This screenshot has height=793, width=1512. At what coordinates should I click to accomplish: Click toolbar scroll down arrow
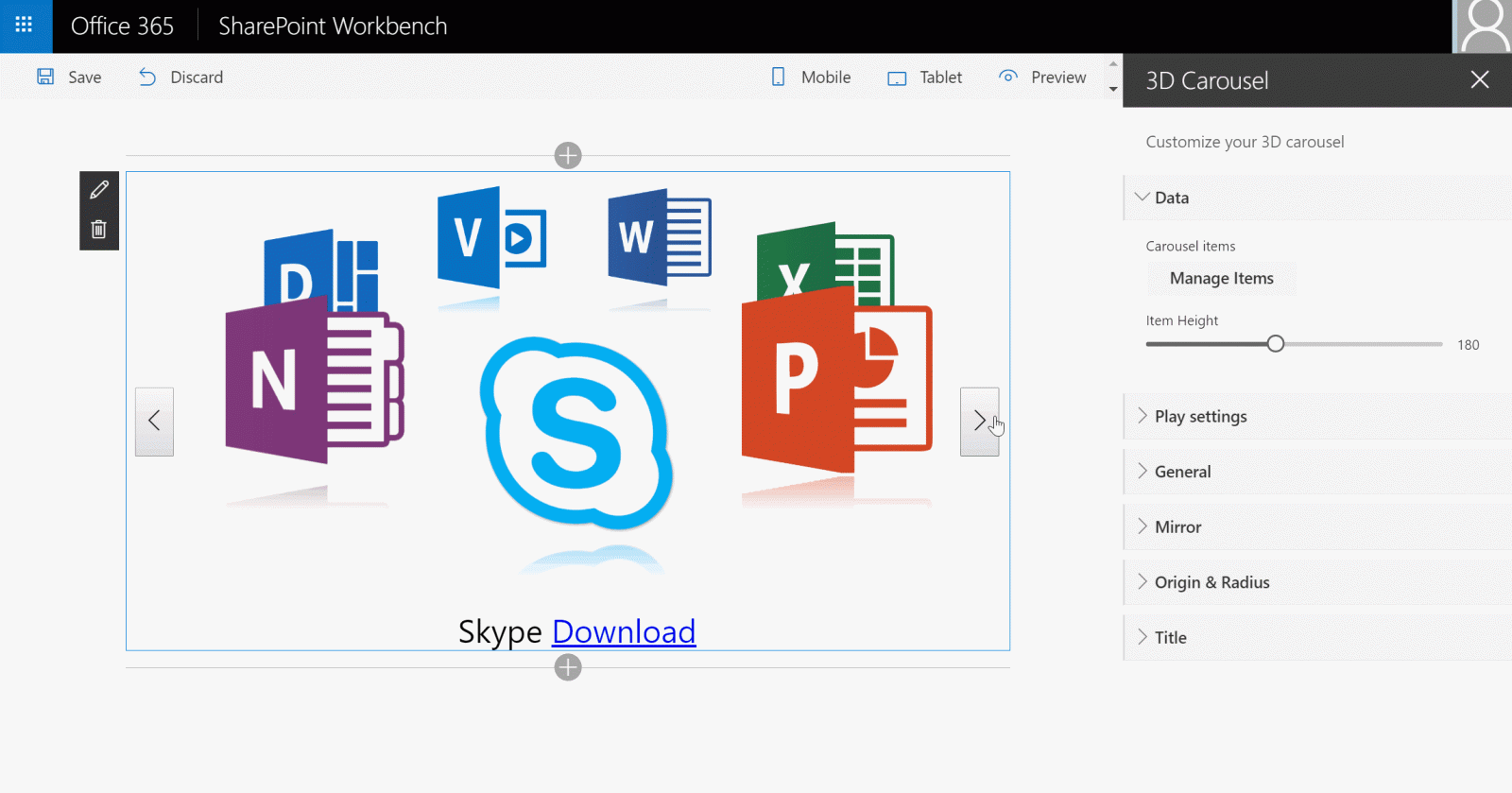point(1113,89)
